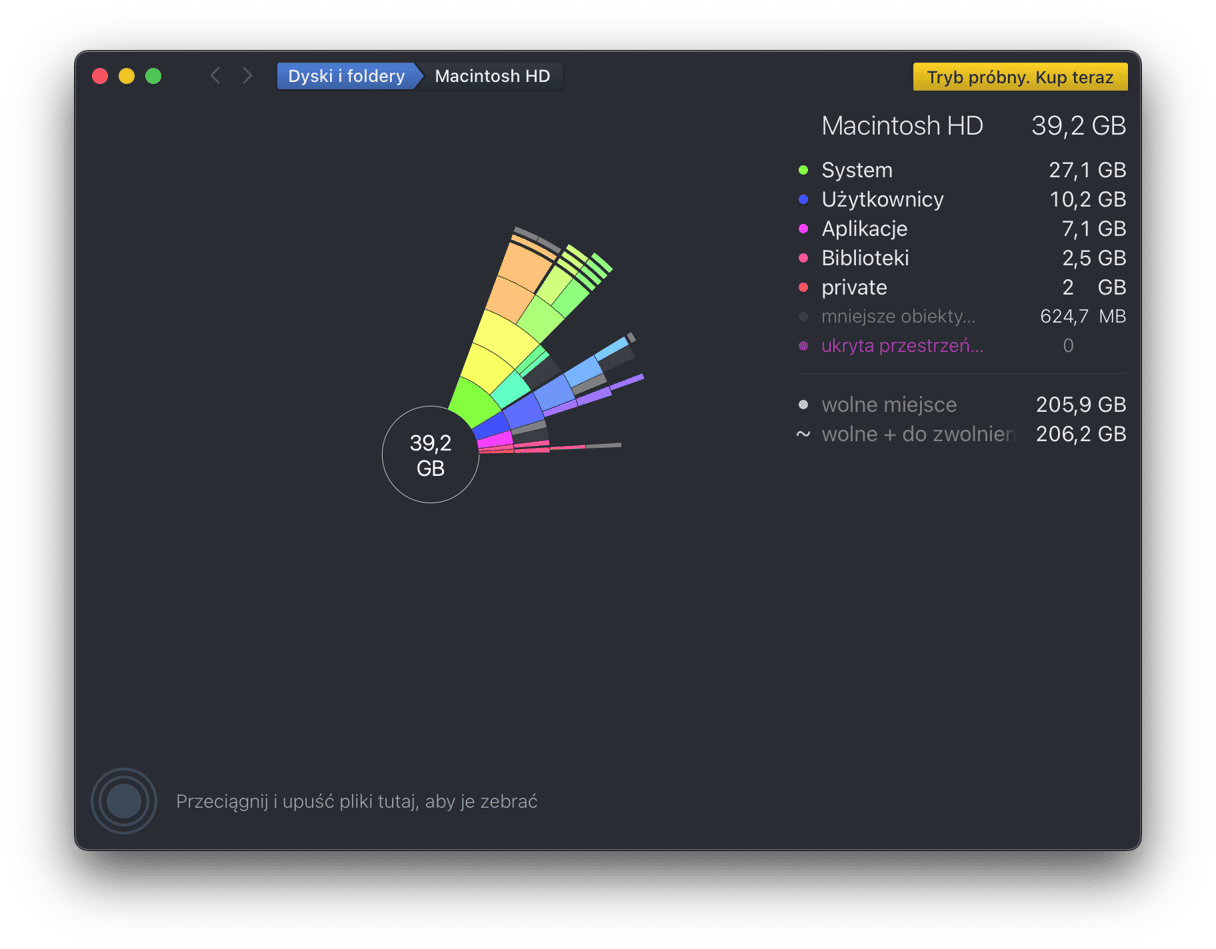Screen dimensions: 1216x949
Task: Open the Dyski i foldery breadcrumb
Action: [346, 76]
